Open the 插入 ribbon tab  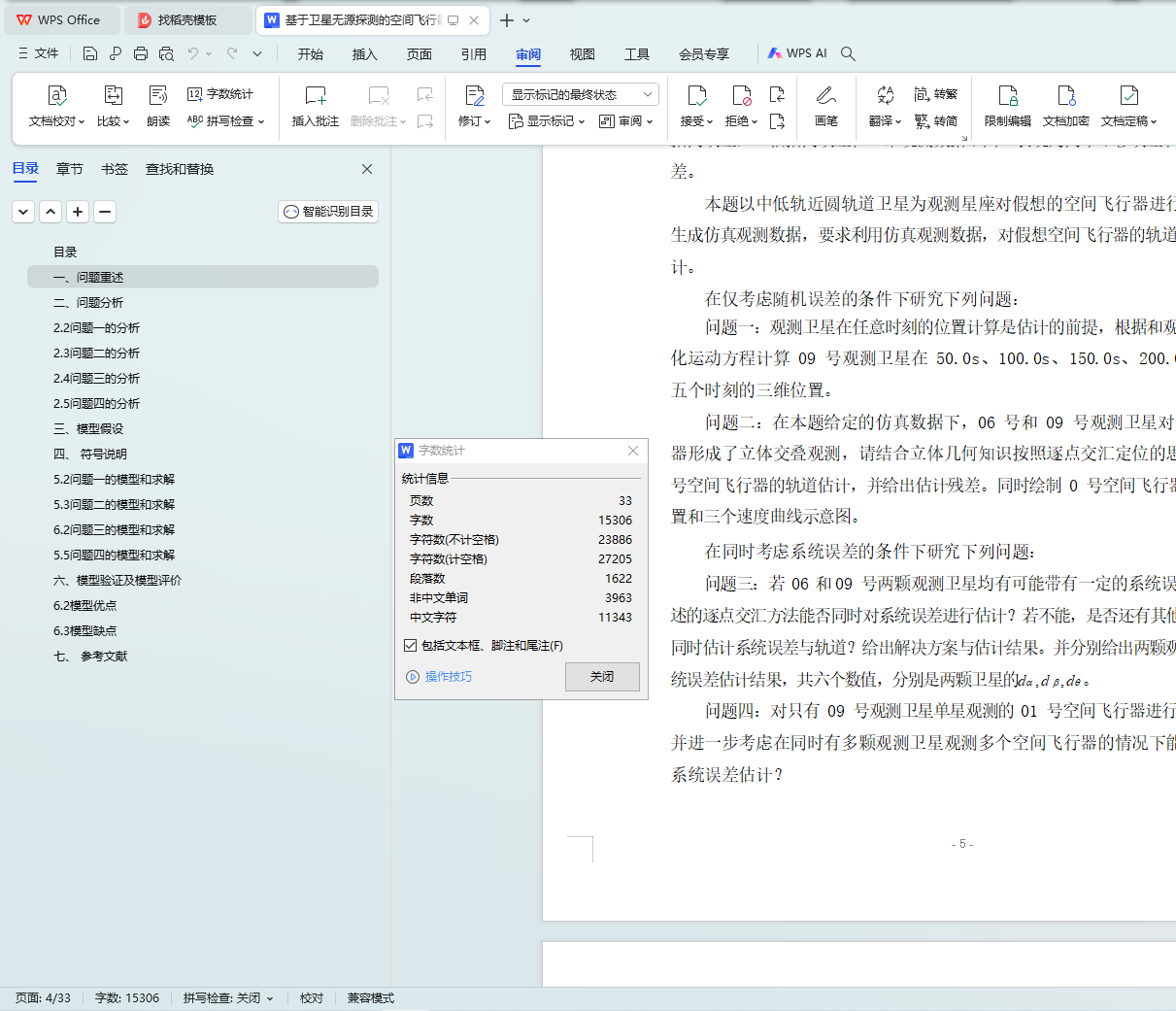pos(365,54)
